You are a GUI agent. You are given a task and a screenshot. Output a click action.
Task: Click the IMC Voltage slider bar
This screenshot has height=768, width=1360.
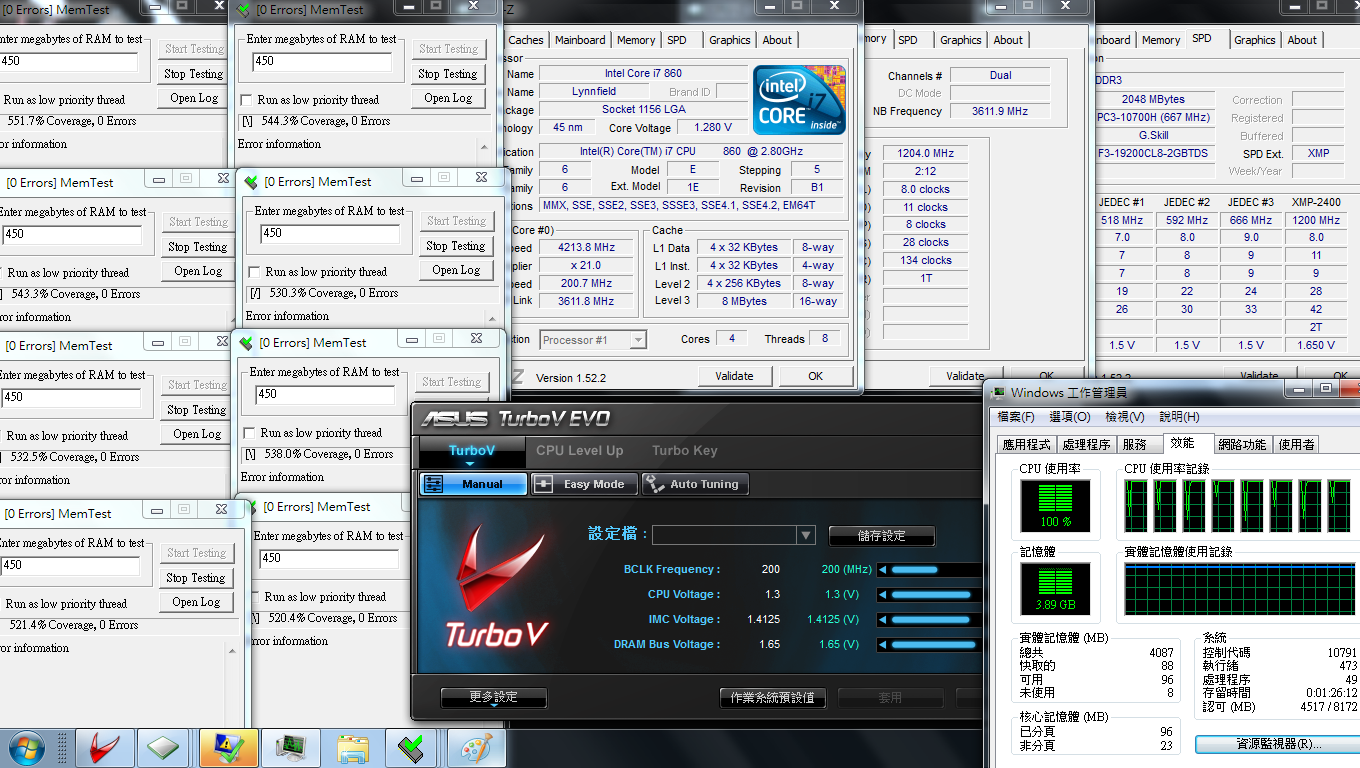pyautogui.click(x=936, y=620)
